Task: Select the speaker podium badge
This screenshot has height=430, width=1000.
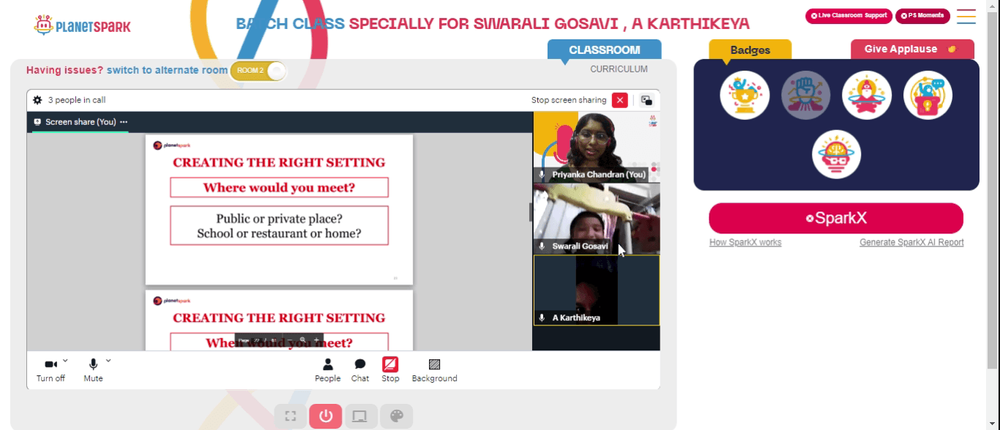Action: (928, 95)
